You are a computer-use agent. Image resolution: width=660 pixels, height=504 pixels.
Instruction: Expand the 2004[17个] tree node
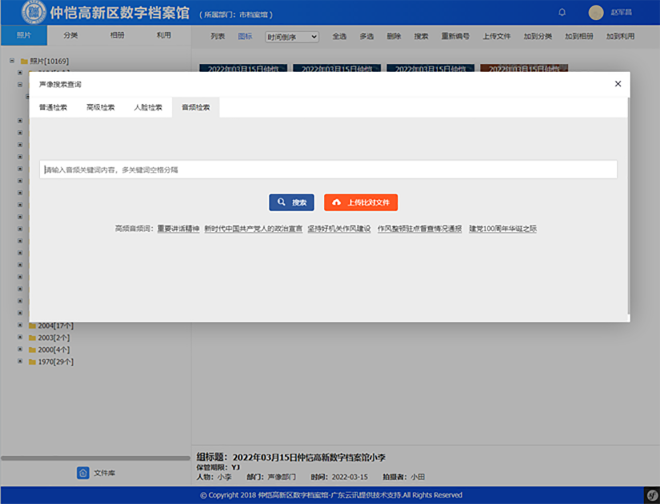19,326
